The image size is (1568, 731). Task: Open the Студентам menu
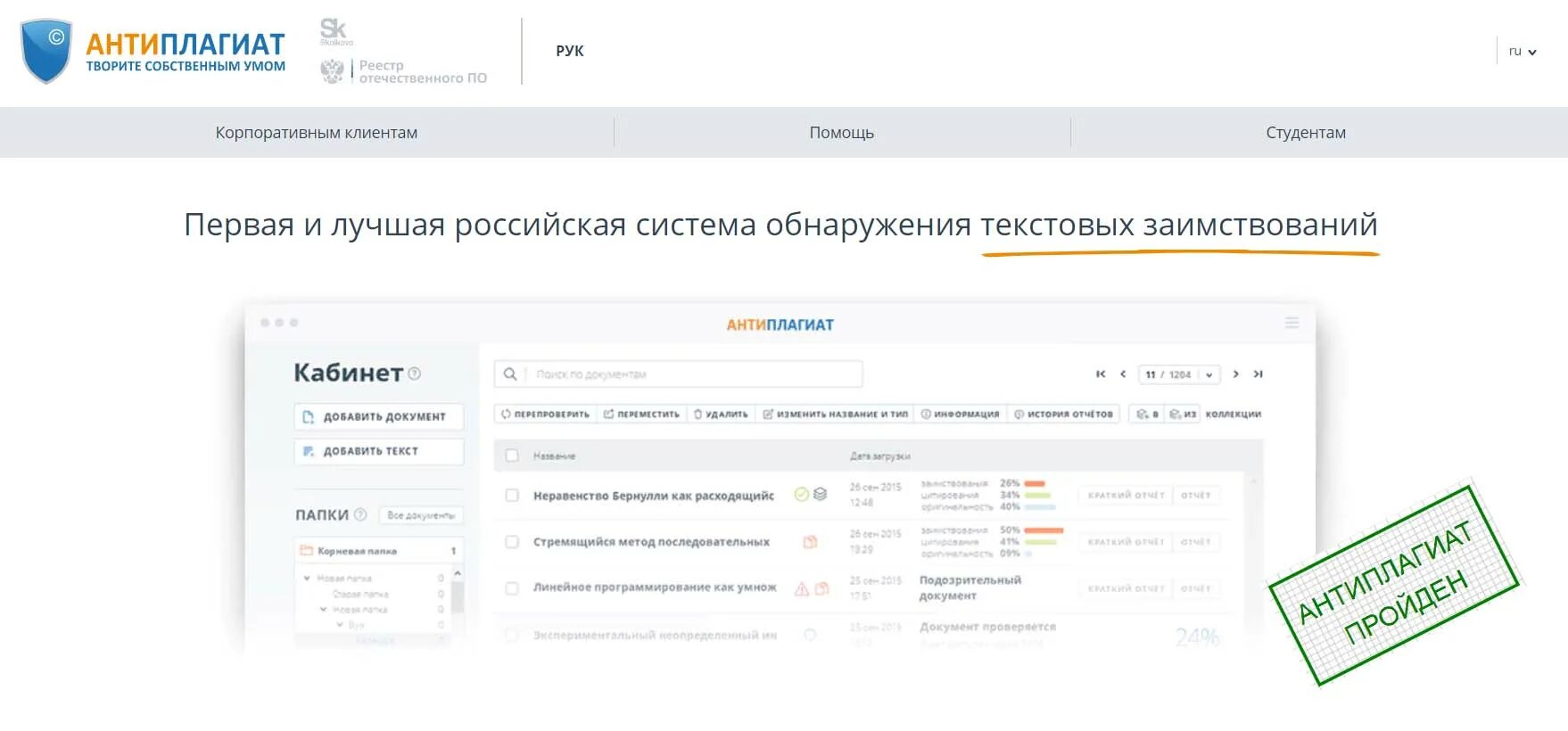point(1306,133)
